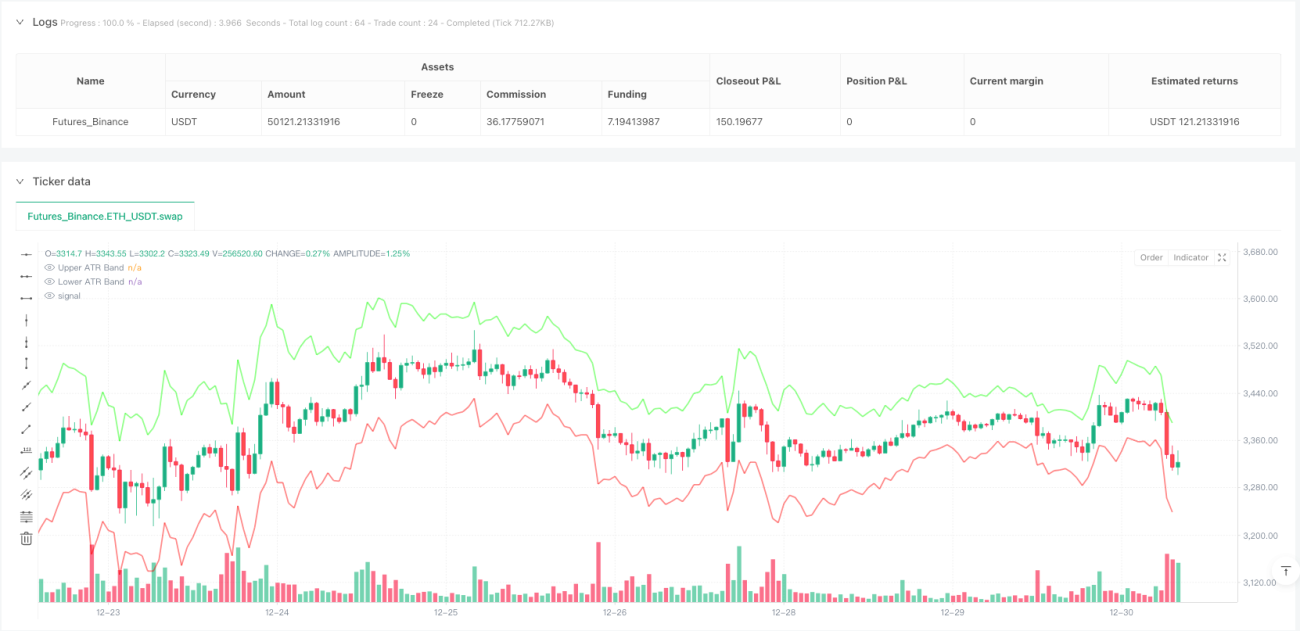Viewport: 1300px width, 631px height.
Task: Toggle visibility of Upper ATR Band
Action: (x=50, y=268)
